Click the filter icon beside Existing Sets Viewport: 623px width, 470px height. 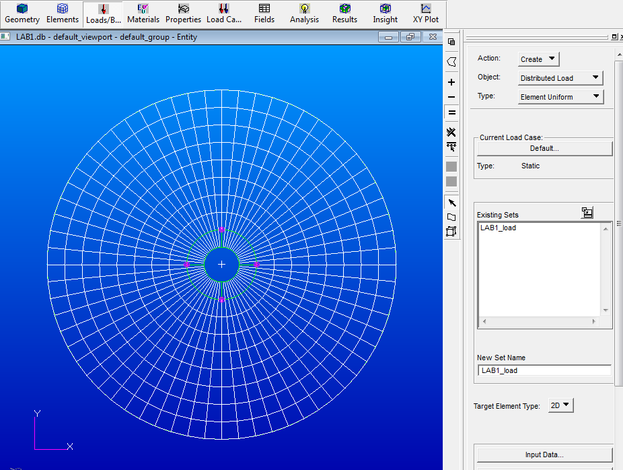coord(588,212)
